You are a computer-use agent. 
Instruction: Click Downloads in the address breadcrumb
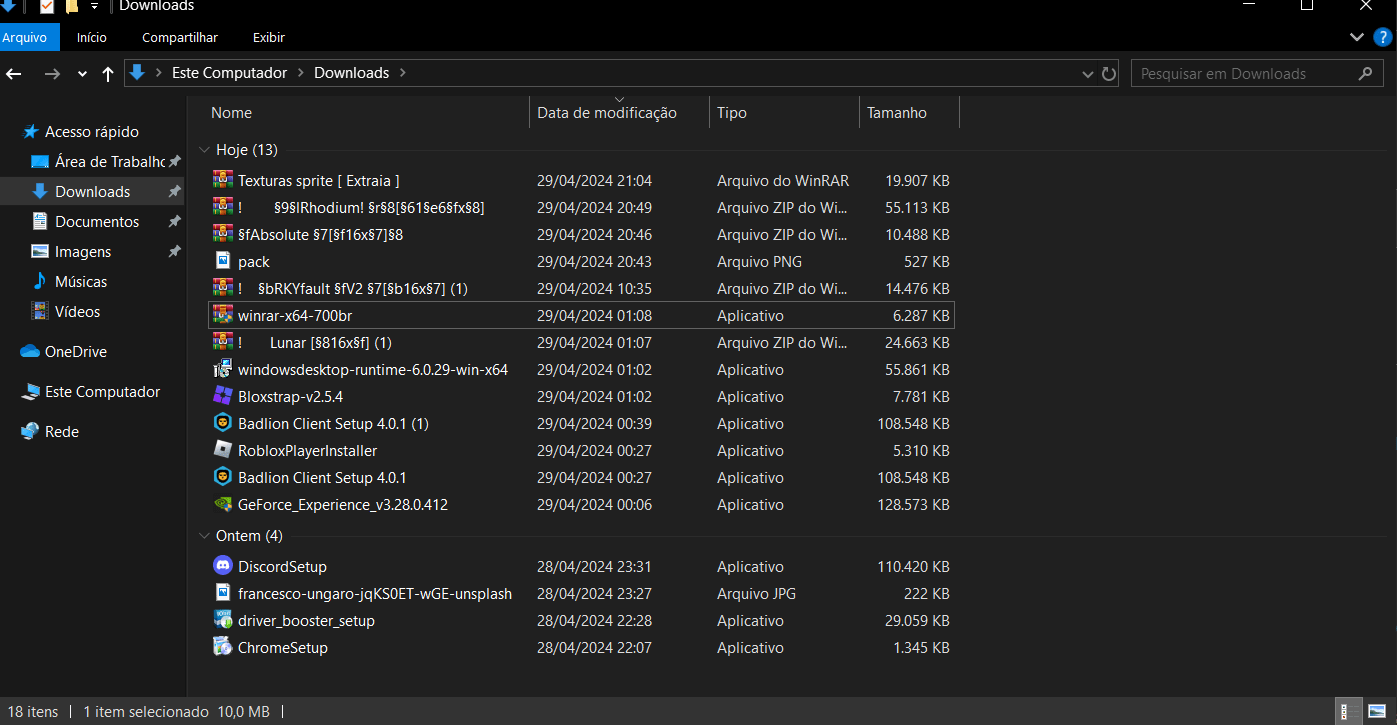(x=351, y=73)
